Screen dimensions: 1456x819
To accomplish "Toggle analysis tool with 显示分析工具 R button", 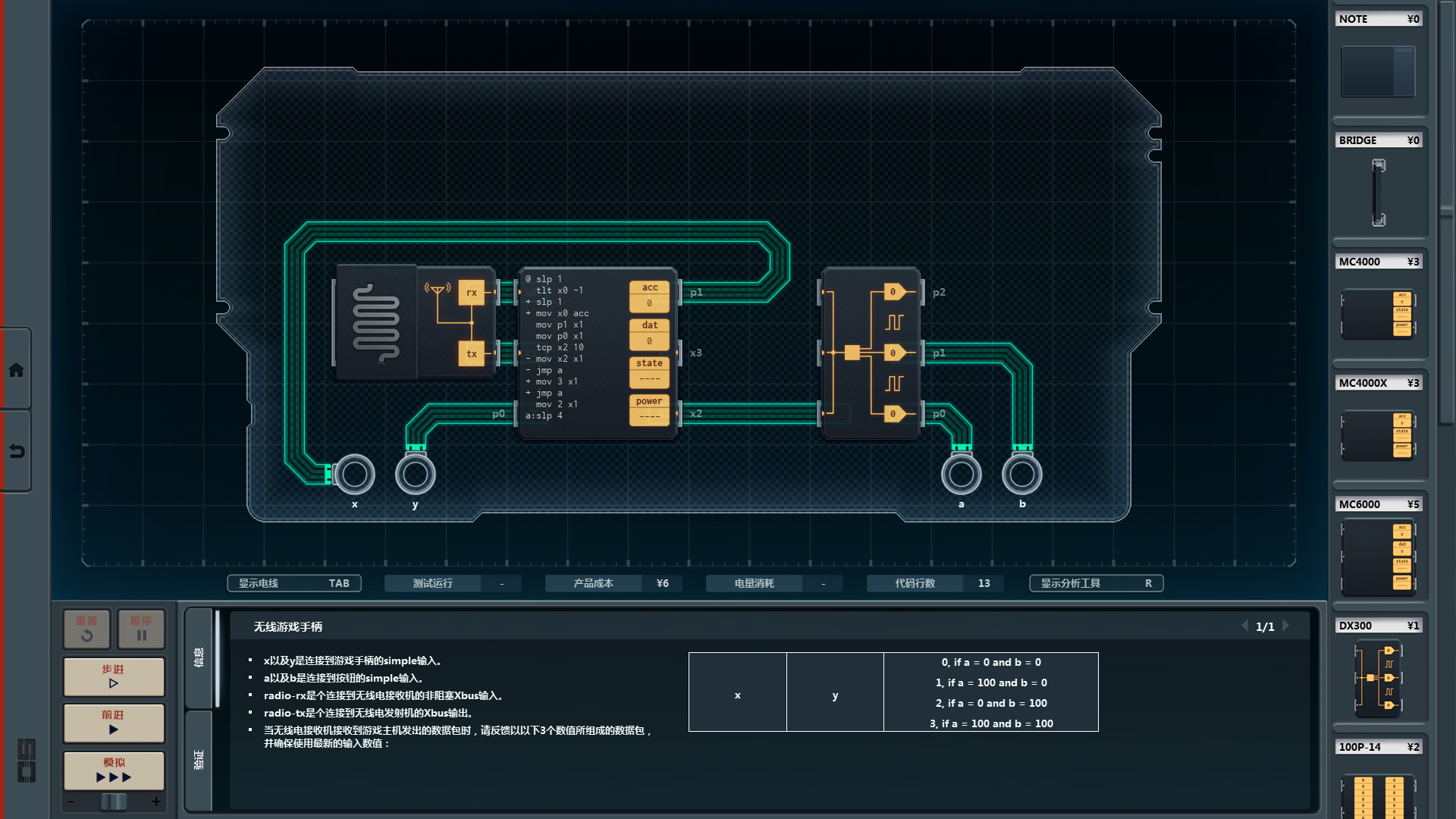I will pos(1096,583).
